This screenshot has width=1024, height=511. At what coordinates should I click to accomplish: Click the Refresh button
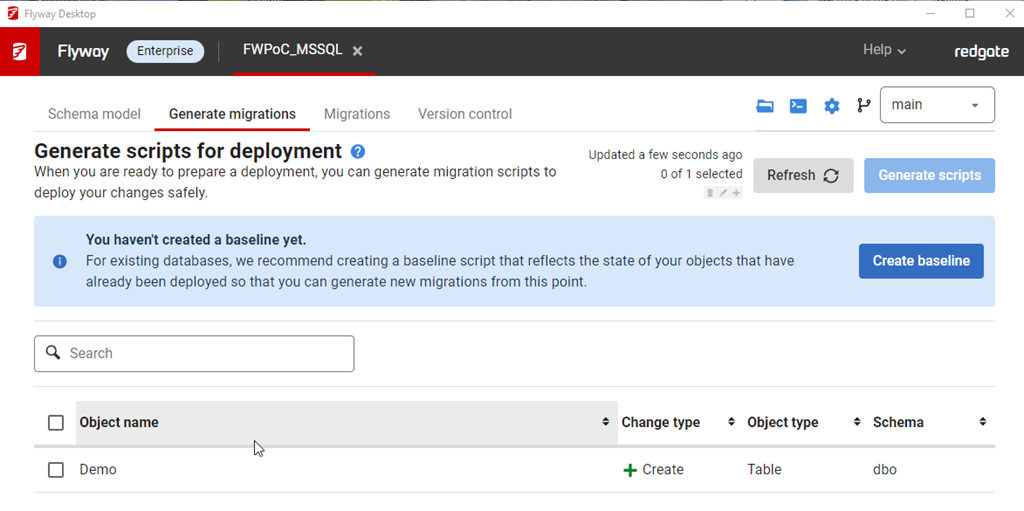coord(802,175)
